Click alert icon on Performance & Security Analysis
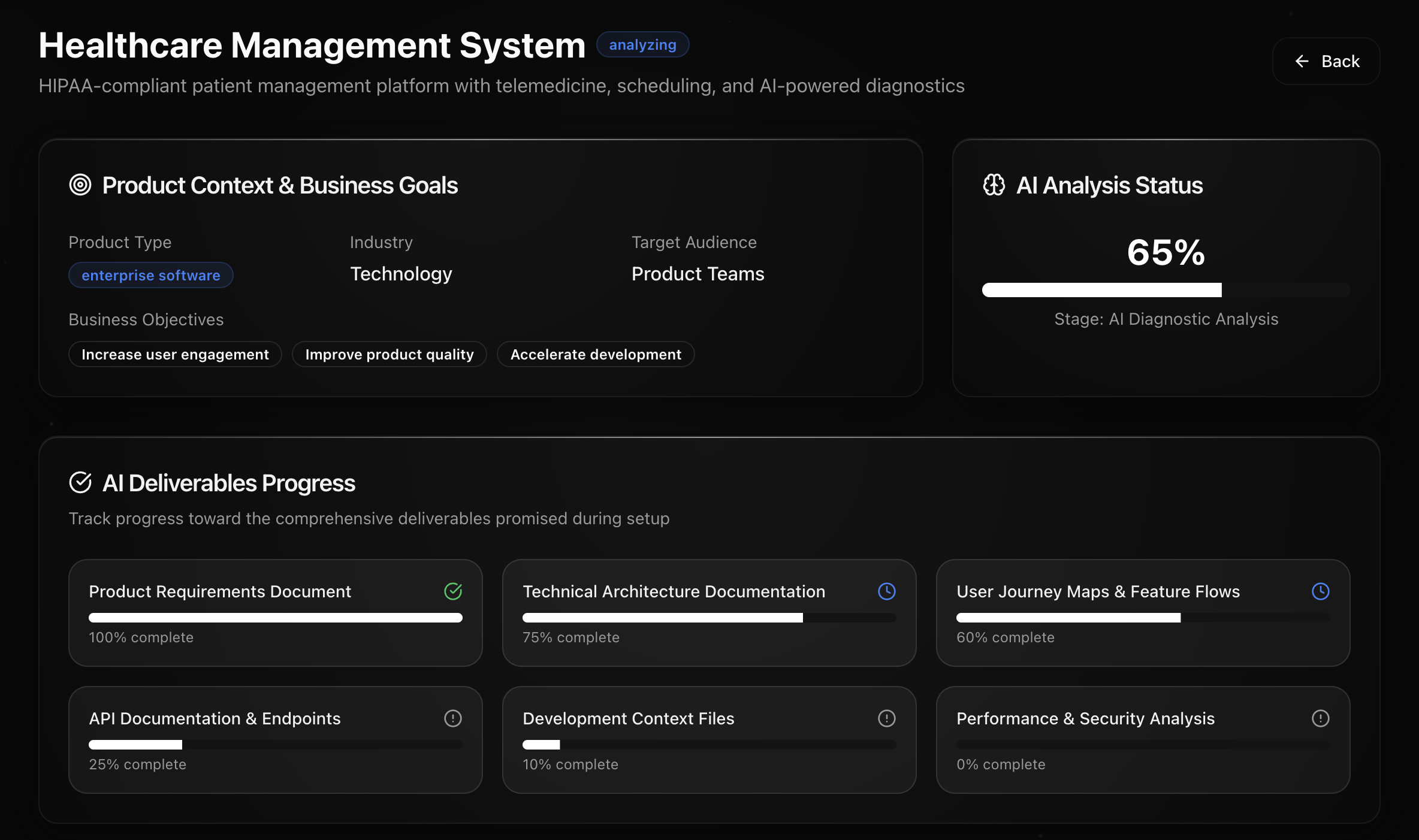Viewport: 1419px width, 840px height. (1321, 718)
